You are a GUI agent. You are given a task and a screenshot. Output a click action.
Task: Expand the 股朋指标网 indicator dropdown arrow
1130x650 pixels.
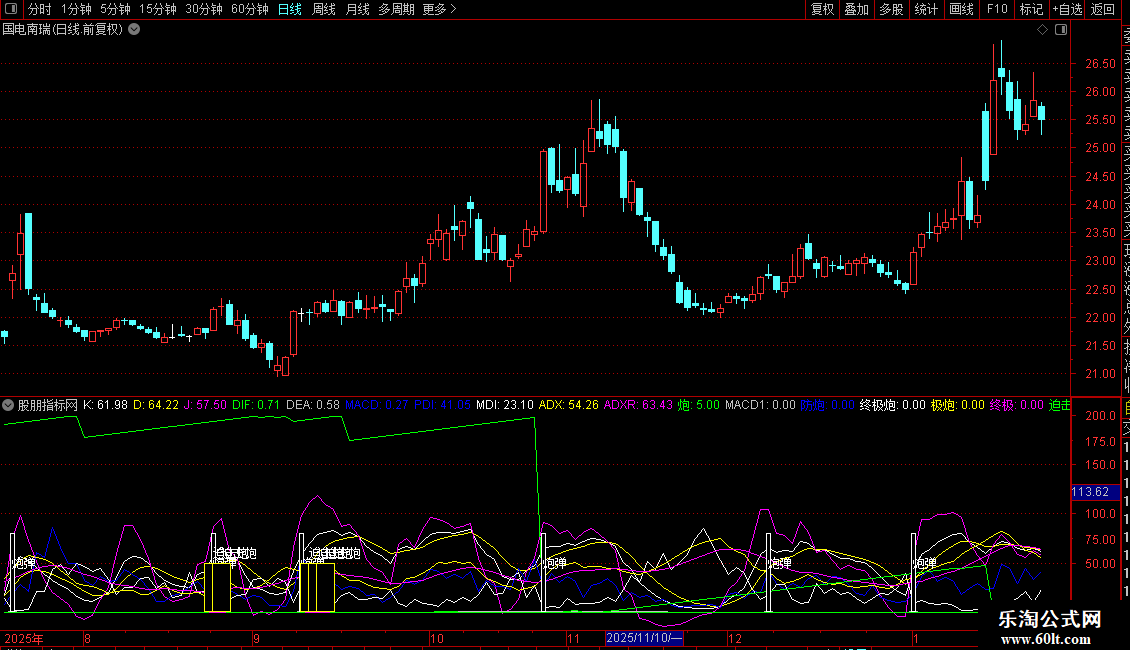[9, 405]
